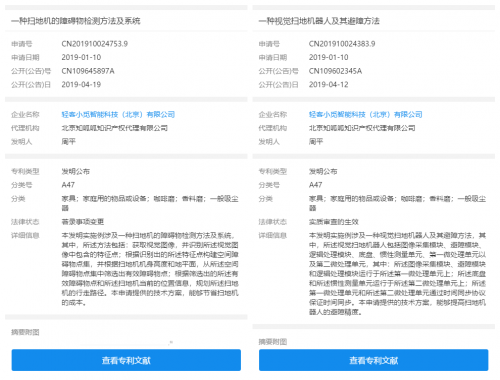The width and height of the screenshot is (500, 380).
Task: Click the title 一种视觉扫地机器人及其避障方法
Action: tap(319, 21)
